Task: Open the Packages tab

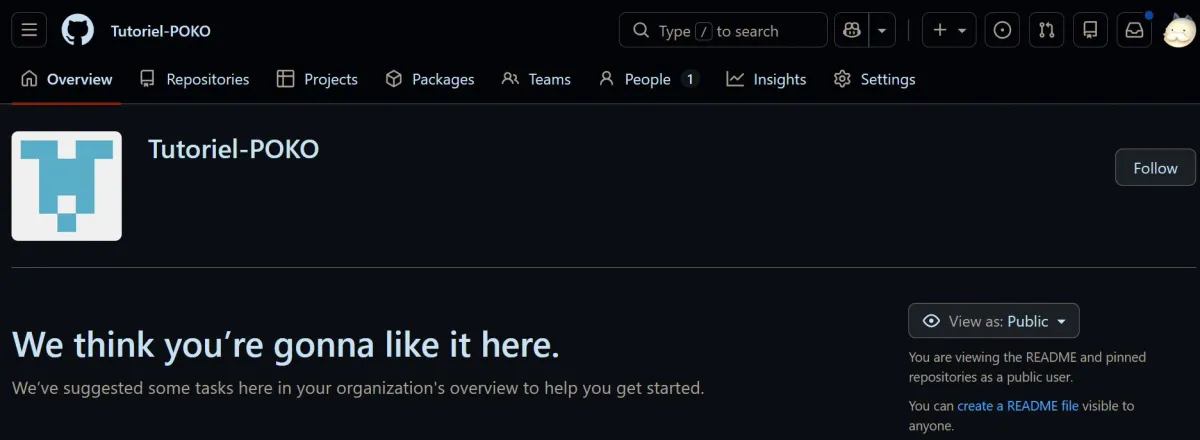Action: pos(430,79)
